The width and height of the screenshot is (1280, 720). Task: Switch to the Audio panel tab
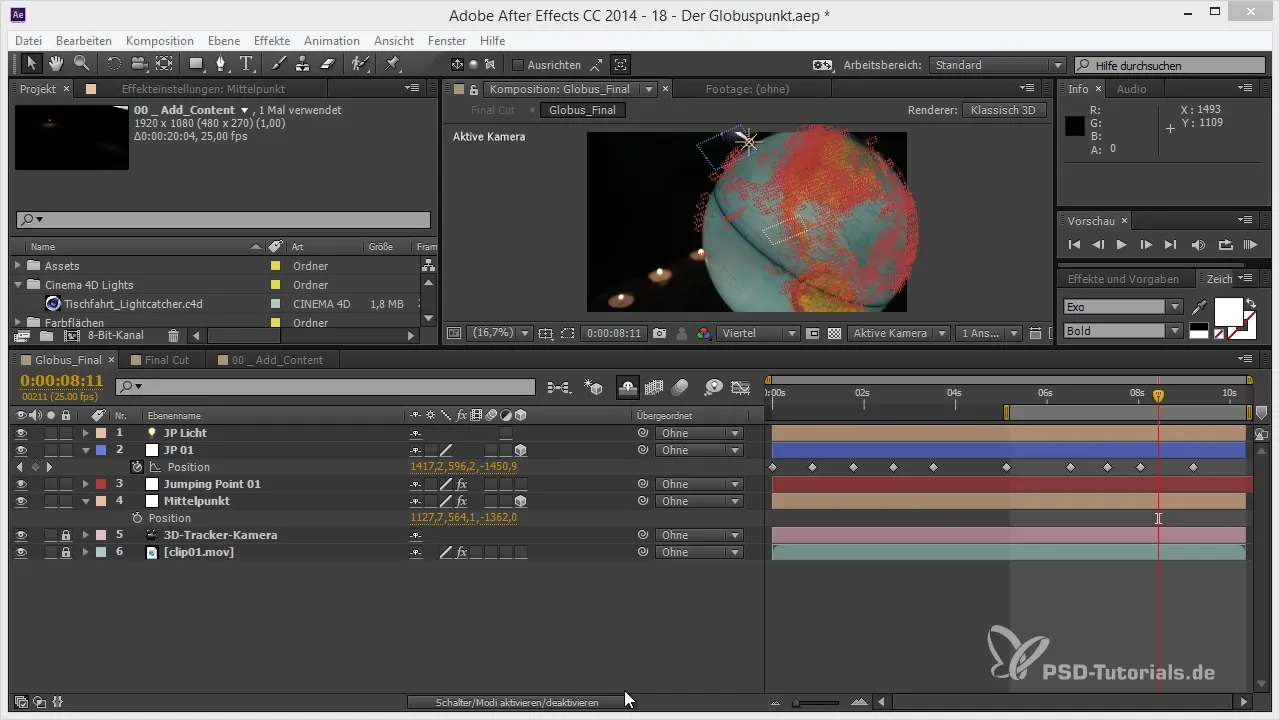(1131, 89)
